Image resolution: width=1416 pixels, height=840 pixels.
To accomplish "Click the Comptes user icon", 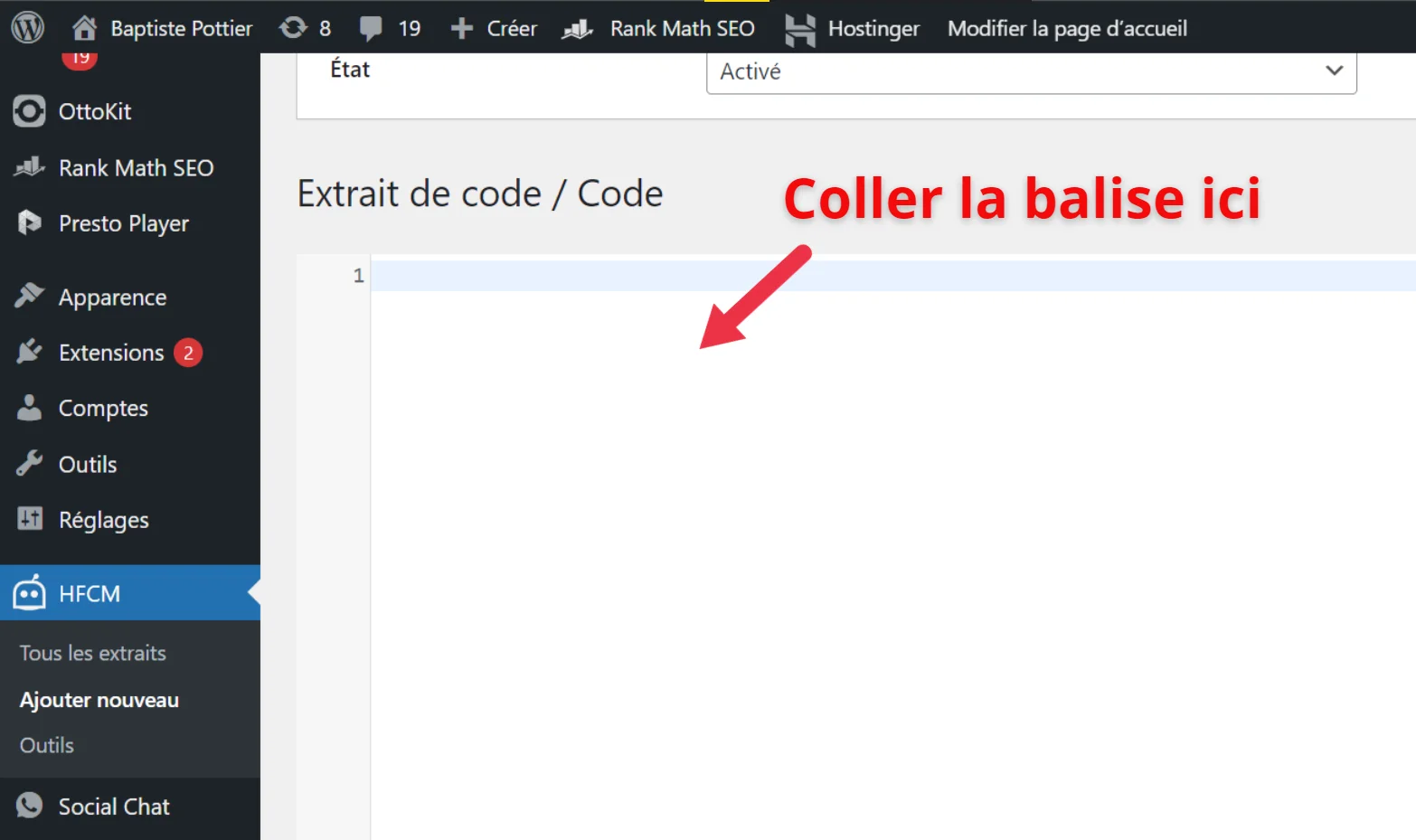I will pyautogui.click(x=28, y=408).
